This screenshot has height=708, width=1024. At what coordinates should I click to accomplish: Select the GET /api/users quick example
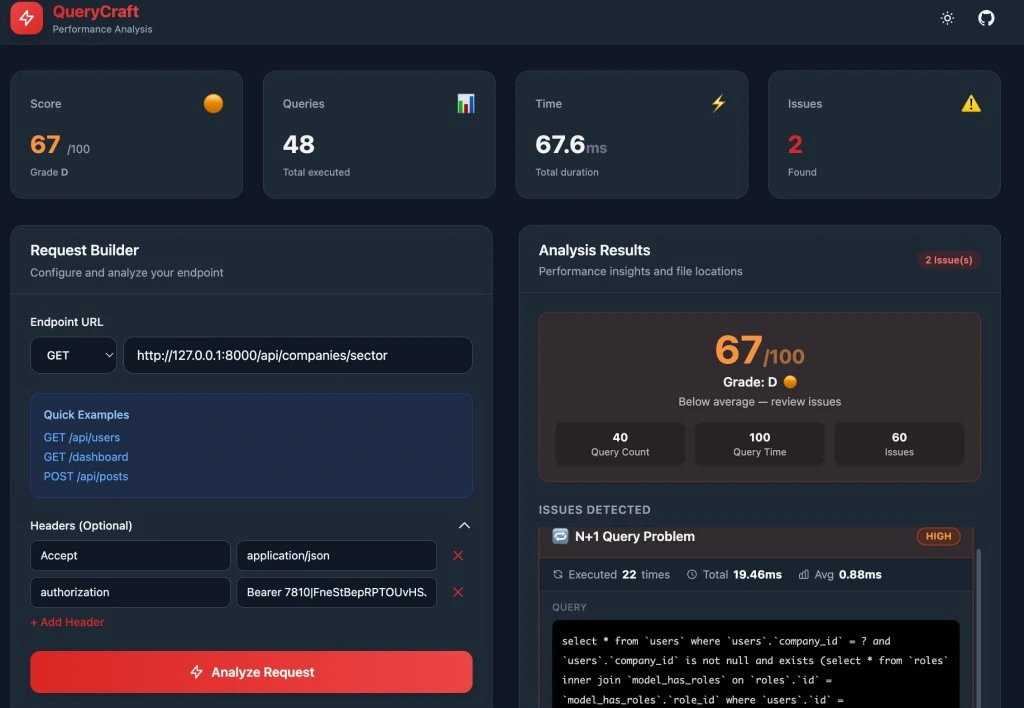[x=83, y=437]
